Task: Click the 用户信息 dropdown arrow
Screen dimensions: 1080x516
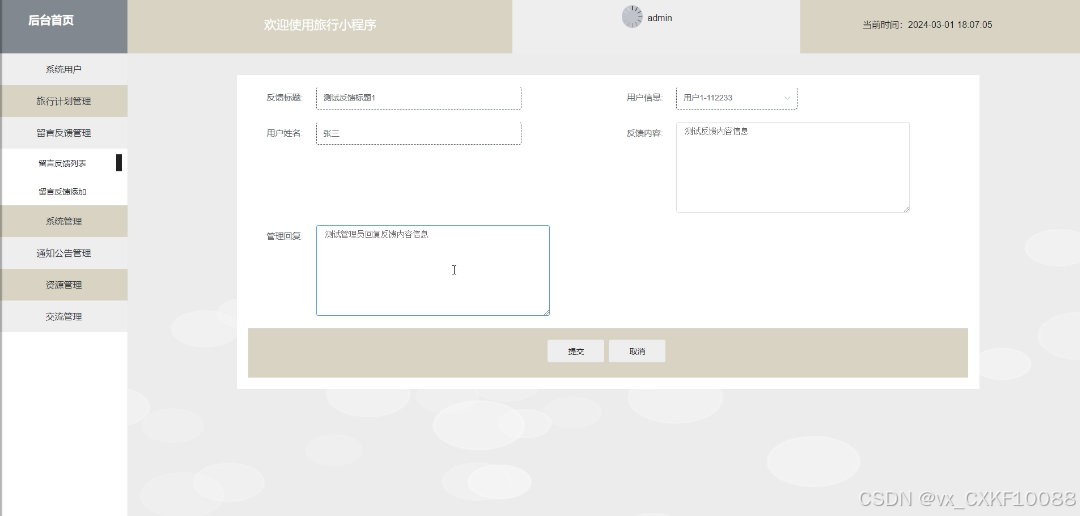Action: 787,98
